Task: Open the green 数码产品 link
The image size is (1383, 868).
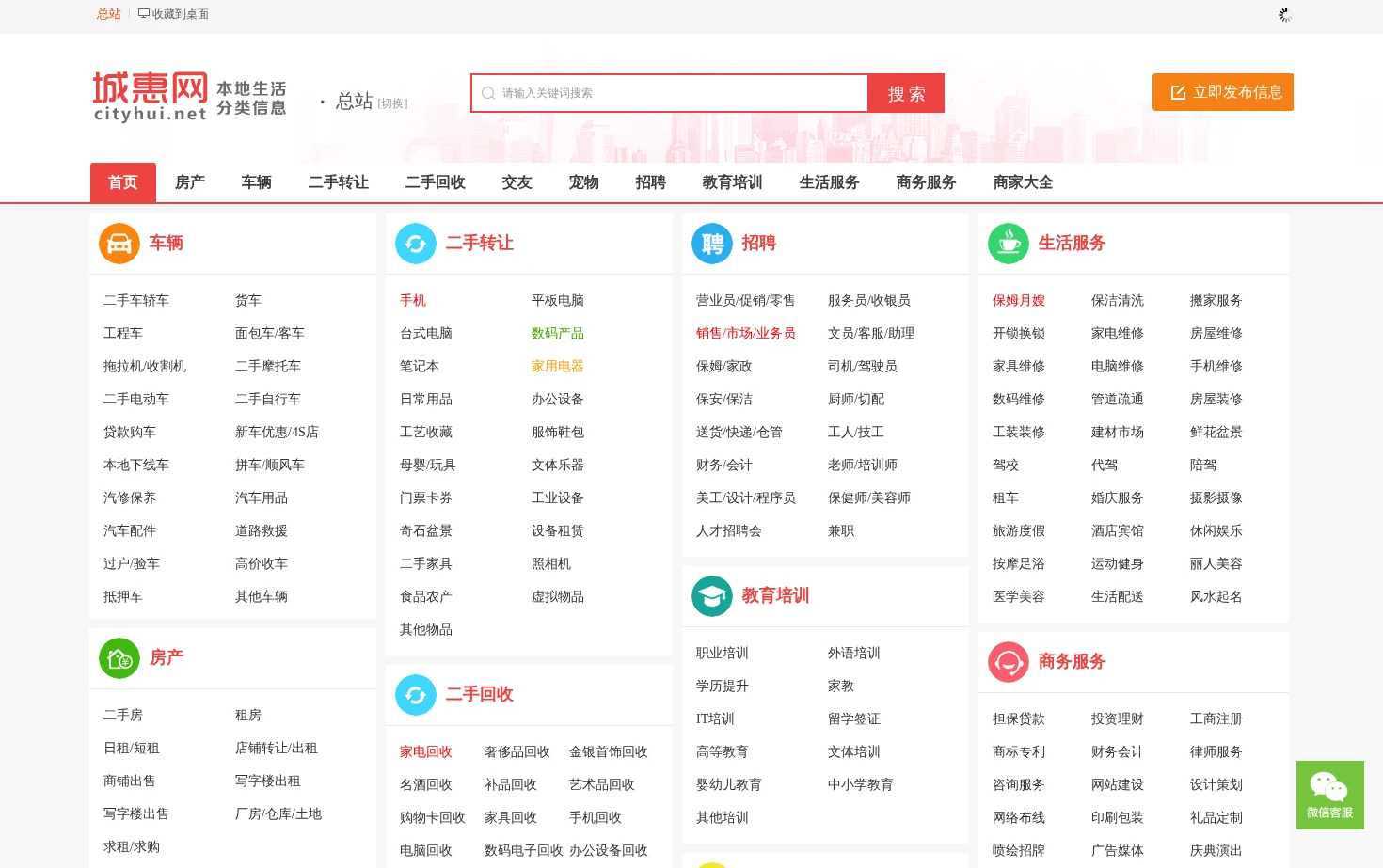Action: point(558,334)
